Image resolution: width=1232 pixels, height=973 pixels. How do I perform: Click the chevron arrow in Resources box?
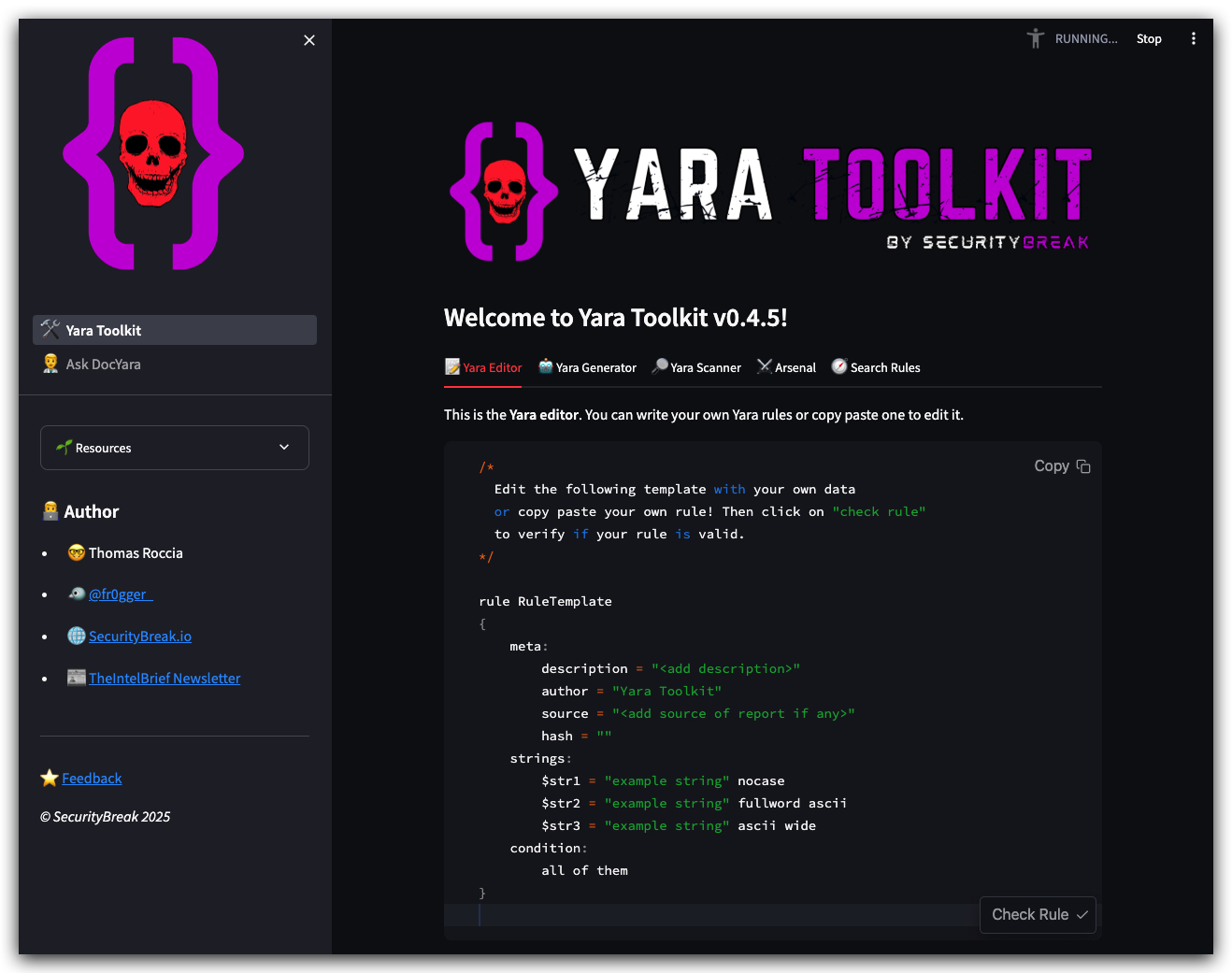pyautogui.click(x=284, y=447)
